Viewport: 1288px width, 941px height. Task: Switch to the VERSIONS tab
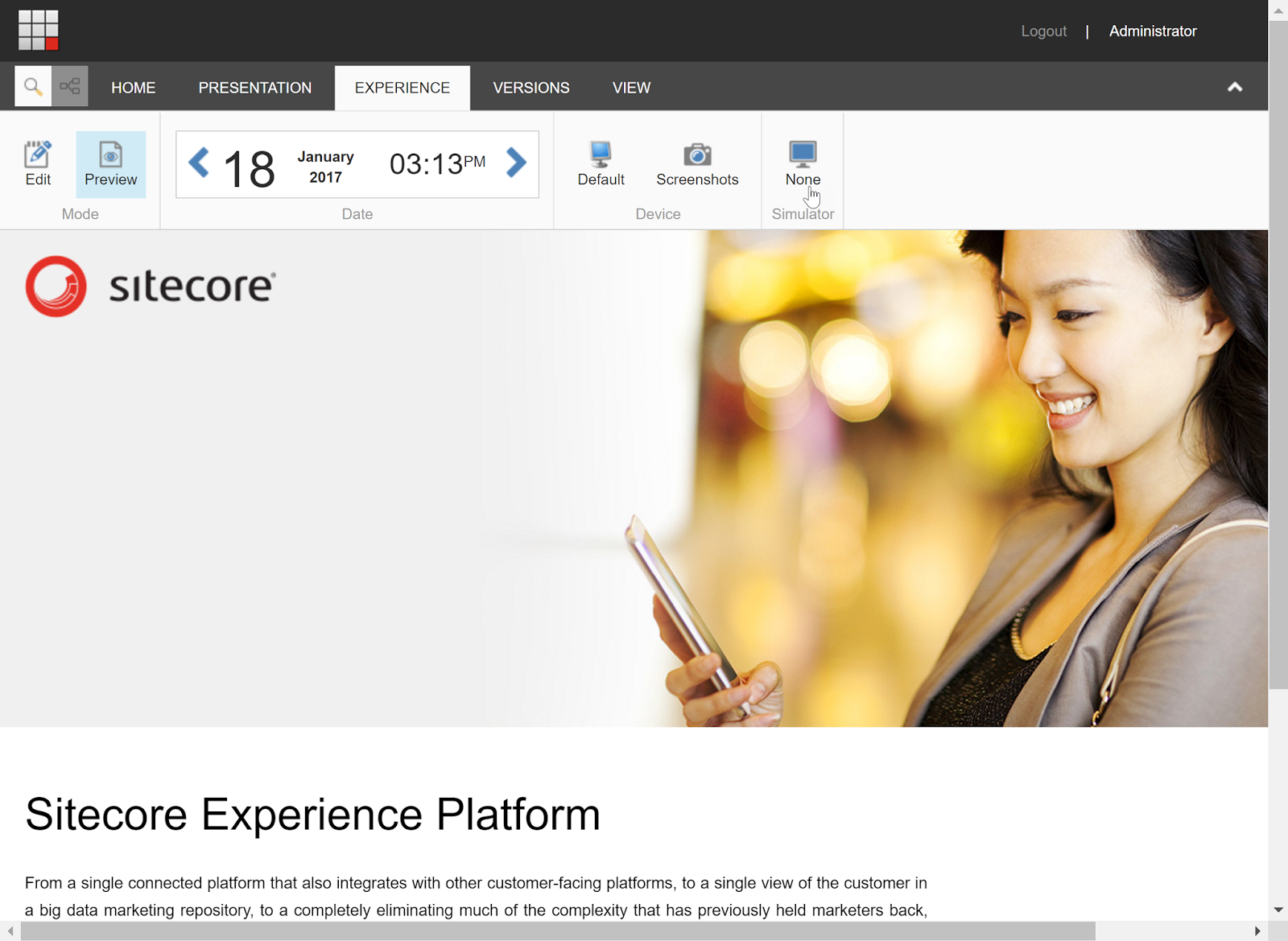point(530,87)
